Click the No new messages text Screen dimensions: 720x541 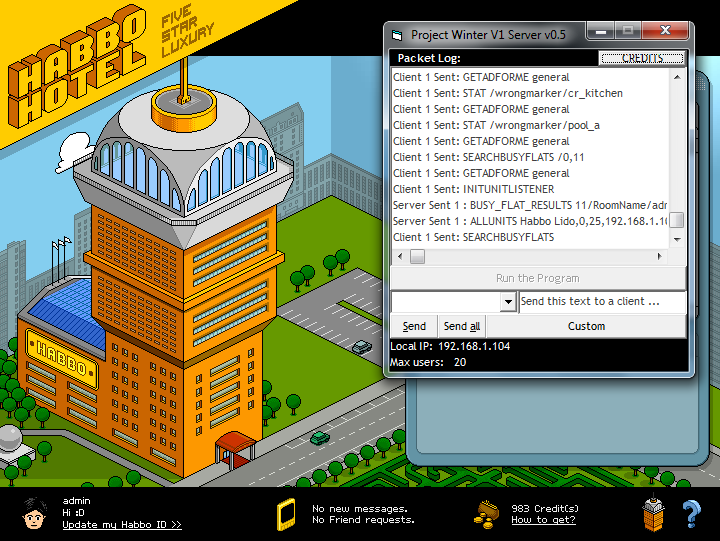tap(360, 508)
